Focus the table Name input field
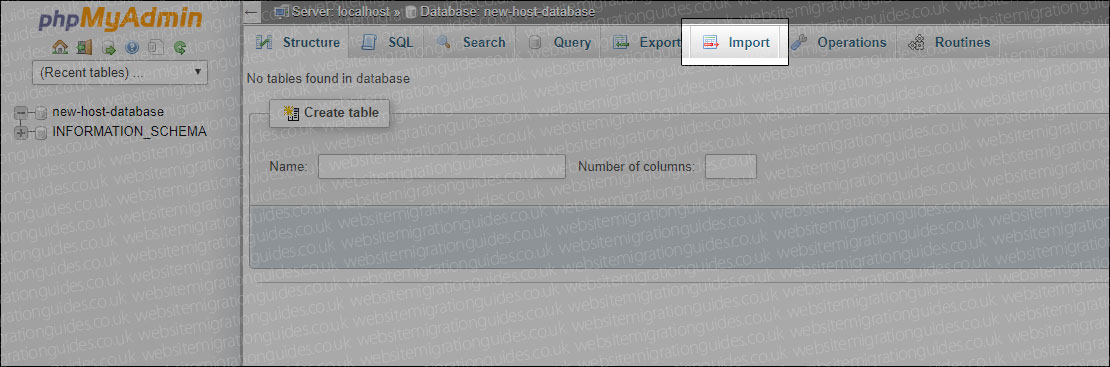 [x=442, y=166]
